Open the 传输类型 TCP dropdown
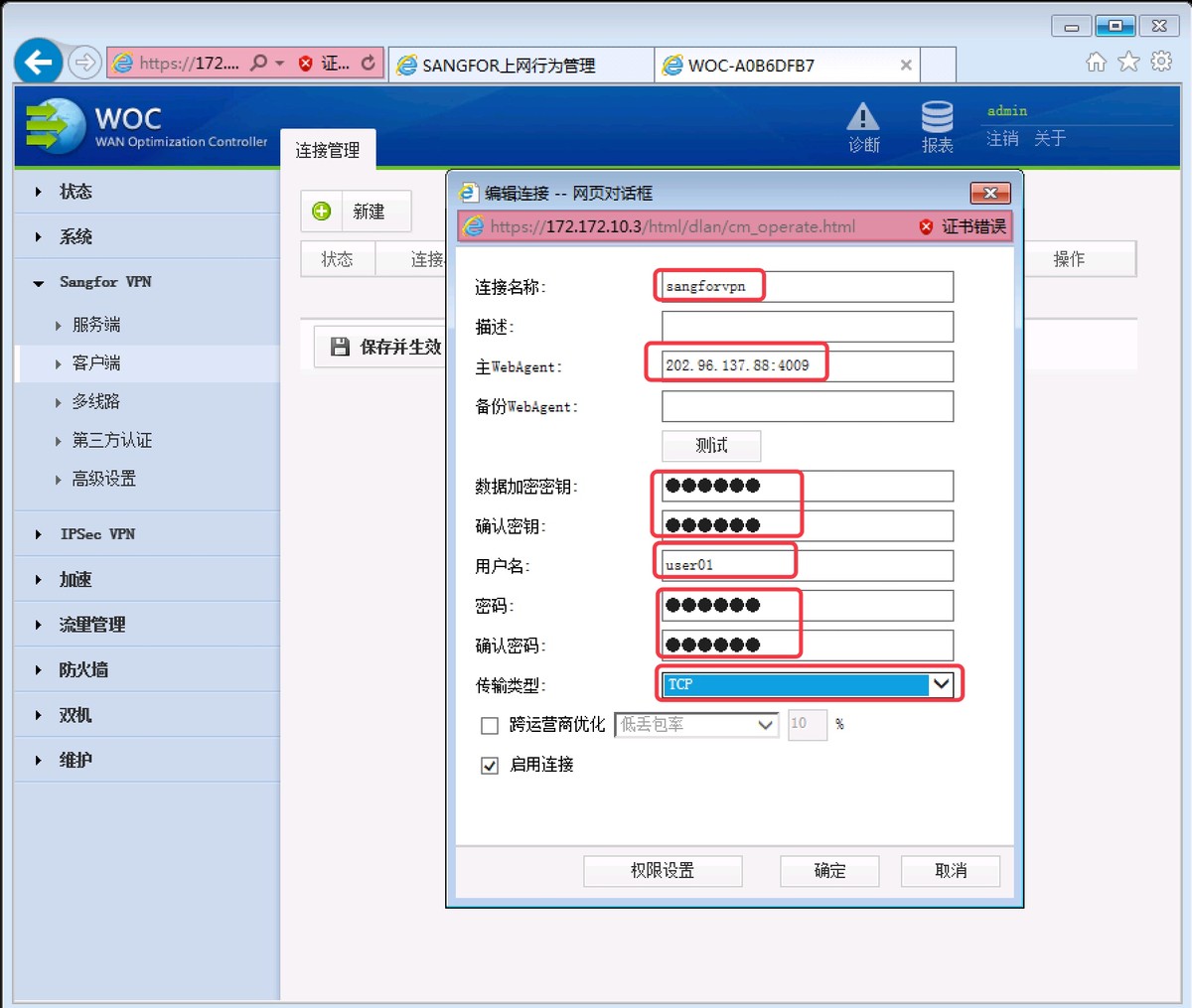 [809, 684]
